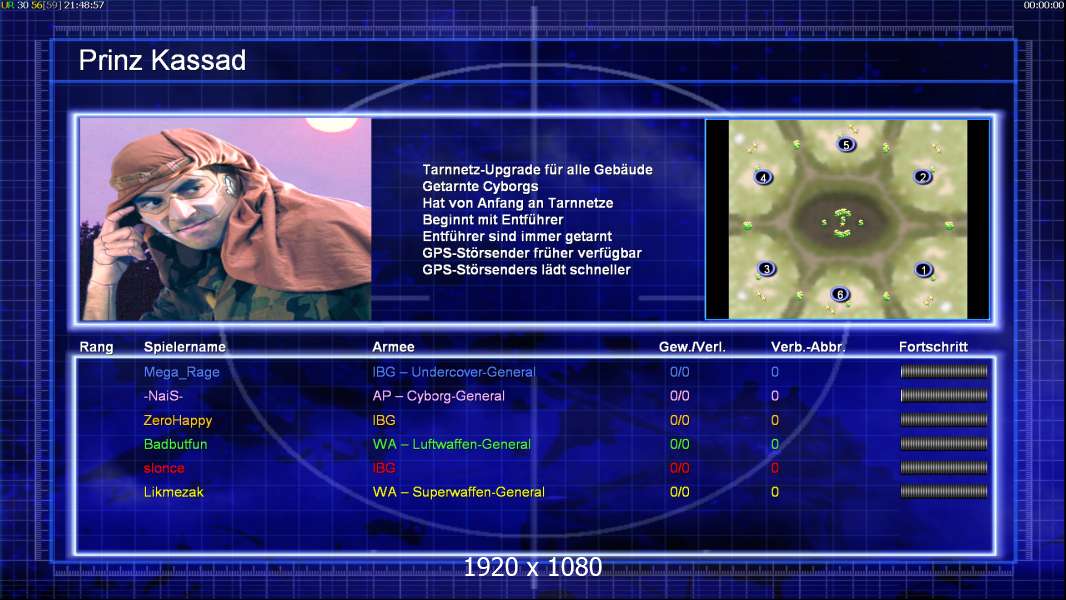The width and height of the screenshot is (1066, 600).
Task: Click start position marker 1 on minimap
Action: click(923, 270)
